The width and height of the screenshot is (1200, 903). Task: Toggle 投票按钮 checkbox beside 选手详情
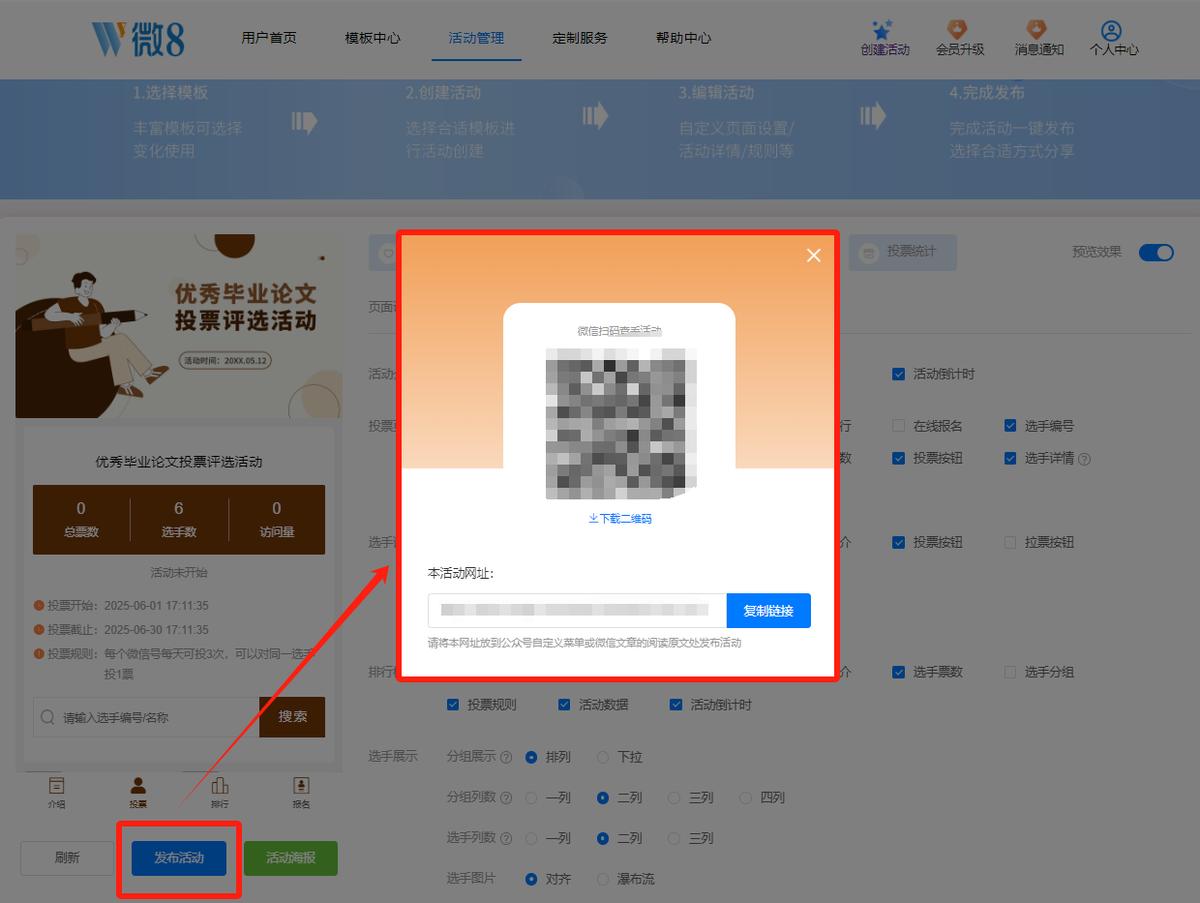(899, 459)
